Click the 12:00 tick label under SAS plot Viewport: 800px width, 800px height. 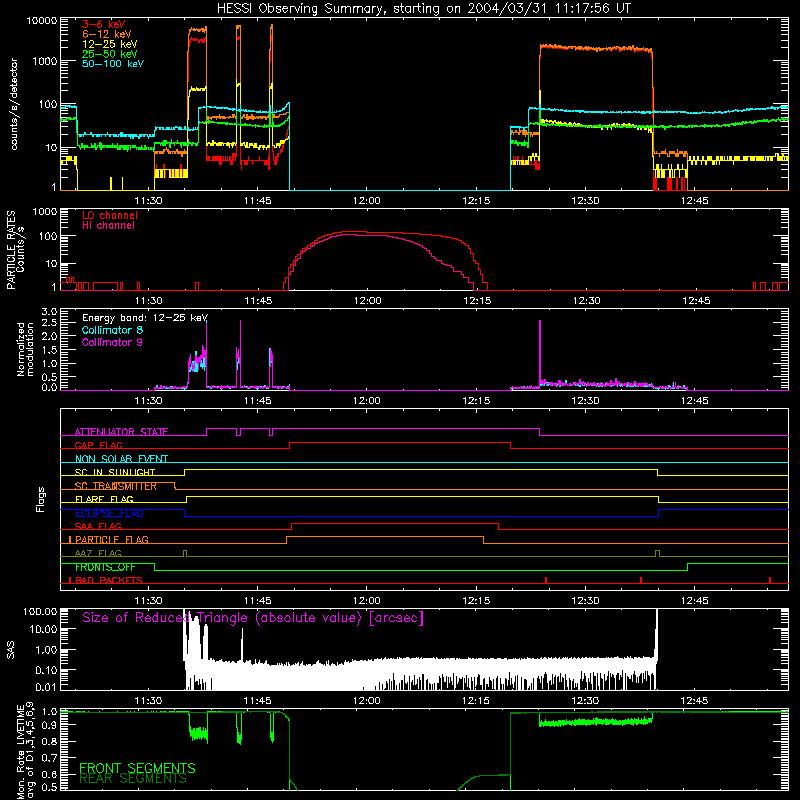click(367, 701)
